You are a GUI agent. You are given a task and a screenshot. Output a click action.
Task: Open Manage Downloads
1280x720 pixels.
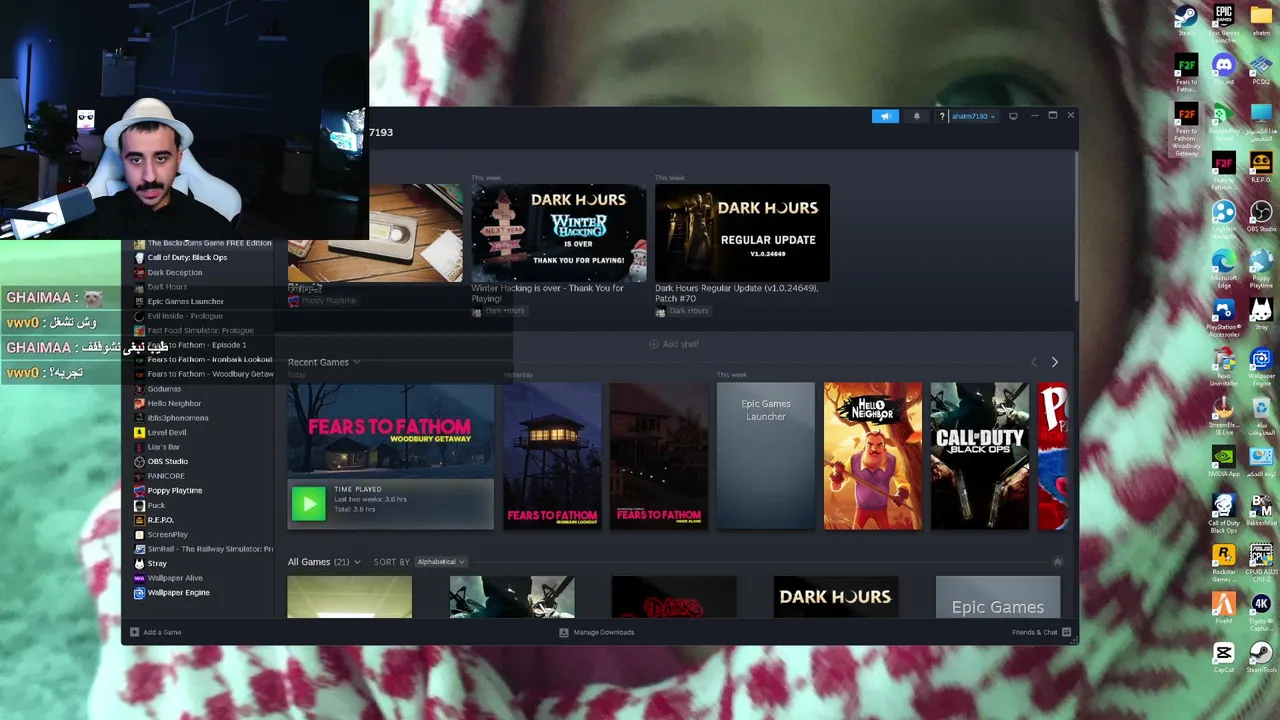pyautogui.click(x=597, y=632)
